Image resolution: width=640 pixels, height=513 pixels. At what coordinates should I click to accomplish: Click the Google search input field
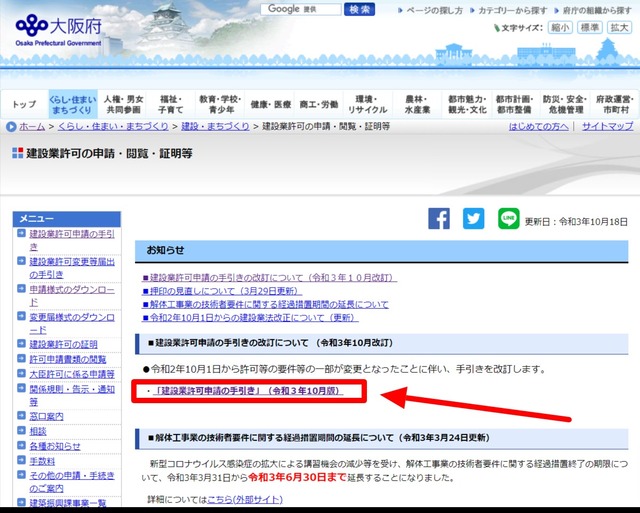click(x=297, y=9)
